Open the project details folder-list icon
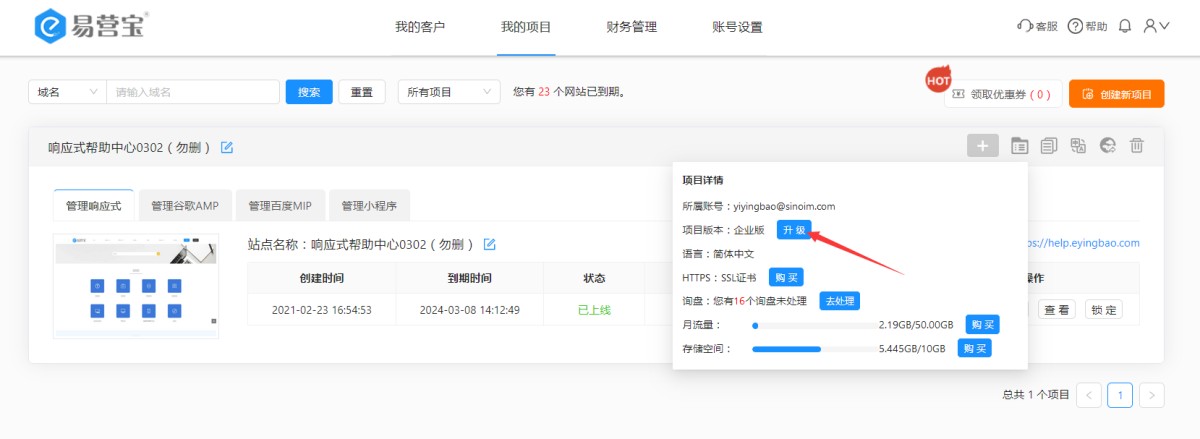Viewport: 1200px width, 439px height. click(x=1019, y=146)
